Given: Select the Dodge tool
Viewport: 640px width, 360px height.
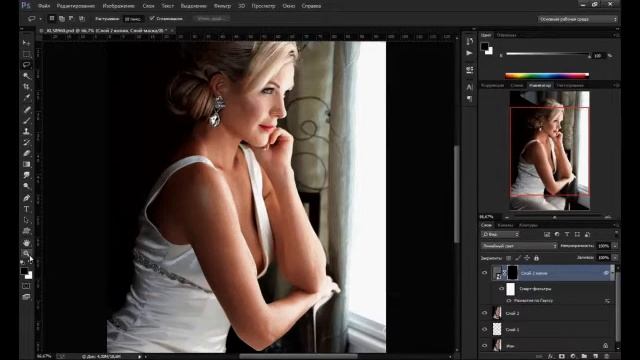Looking at the screenshot, I should pos(27,187).
